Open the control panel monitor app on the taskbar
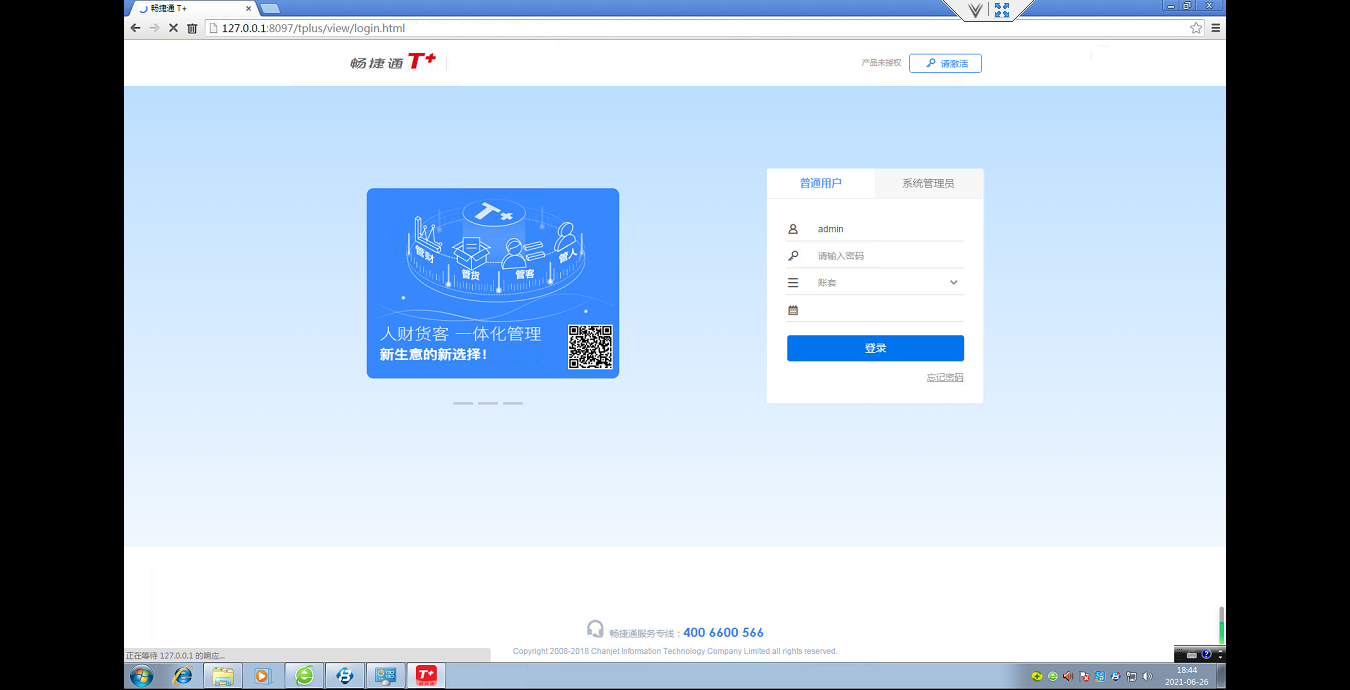This screenshot has width=1350, height=690. click(385, 676)
